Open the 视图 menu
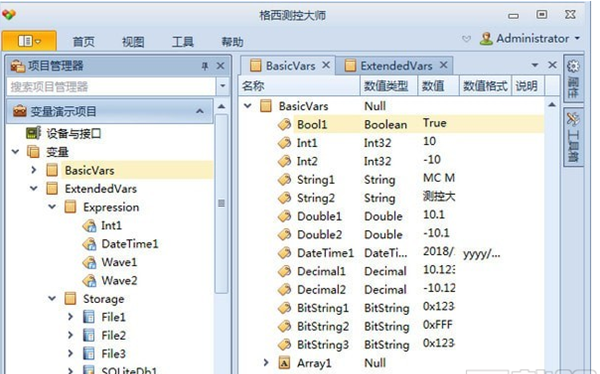Screen dimensions: 600x374 [133, 41]
